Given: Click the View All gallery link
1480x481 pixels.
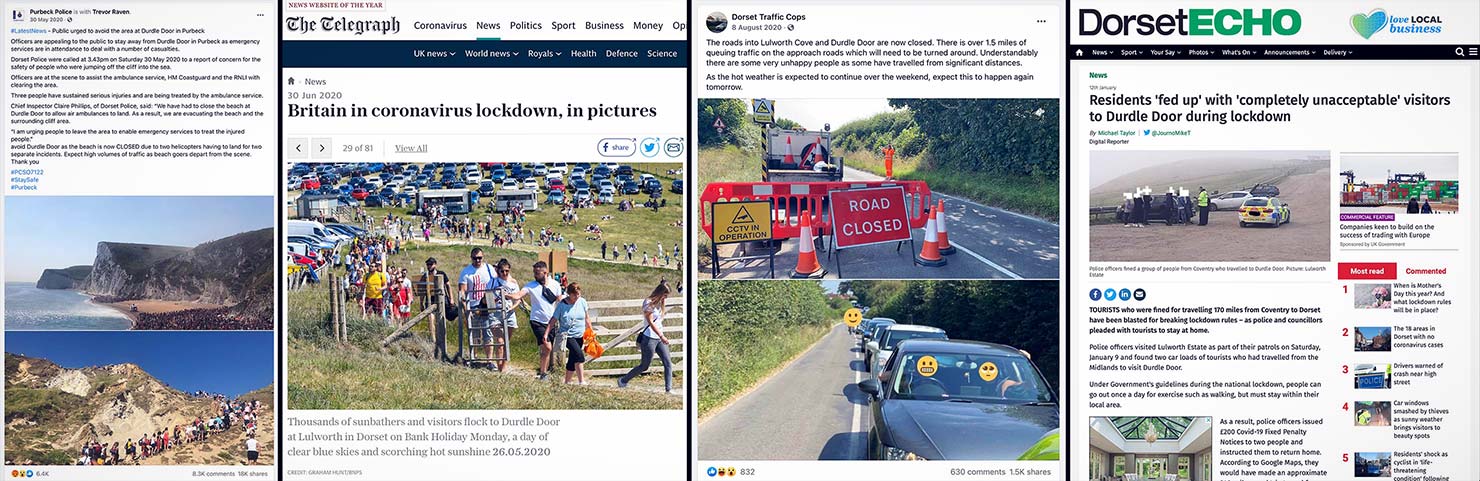Looking at the screenshot, I should (411, 148).
